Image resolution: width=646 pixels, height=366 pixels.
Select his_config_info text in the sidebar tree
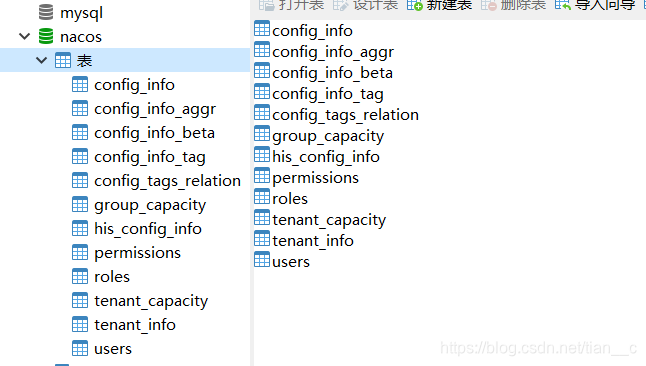coord(148,229)
